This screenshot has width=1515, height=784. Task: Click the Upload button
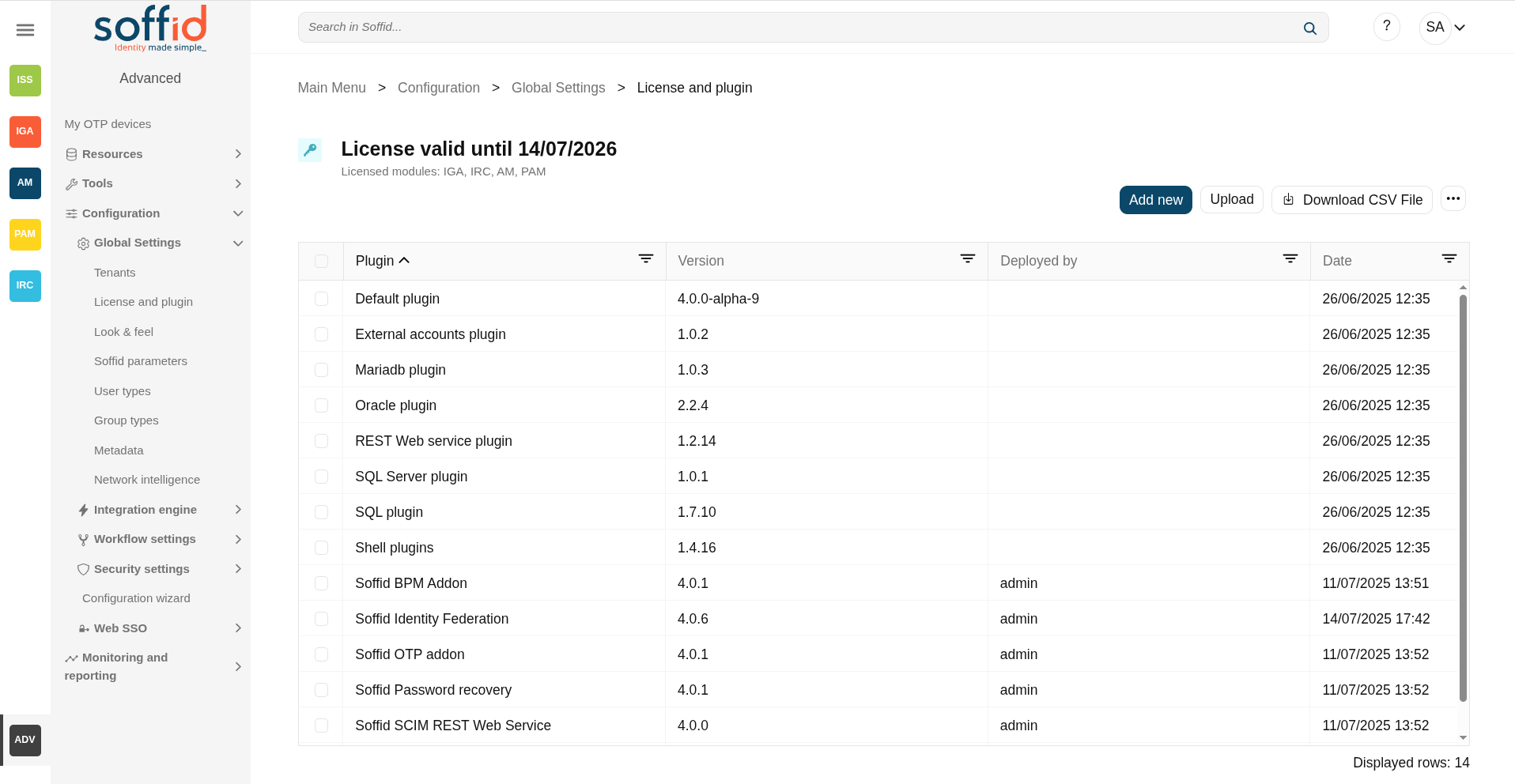coord(1232,199)
